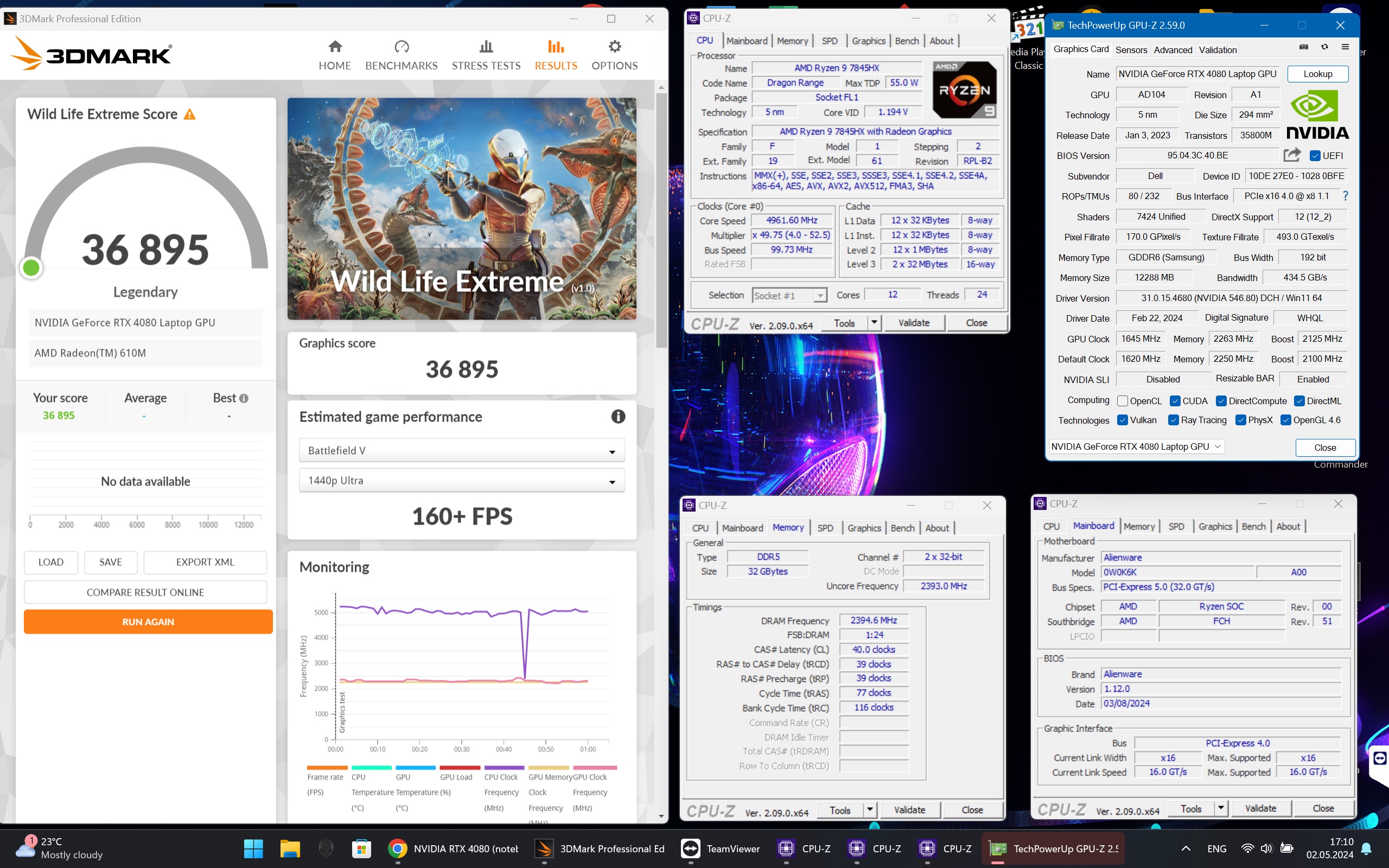Open SPD tab in CPU-Z Memory window
Image resolution: width=1389 pixels, height=868 pixels.
[825, 528]
